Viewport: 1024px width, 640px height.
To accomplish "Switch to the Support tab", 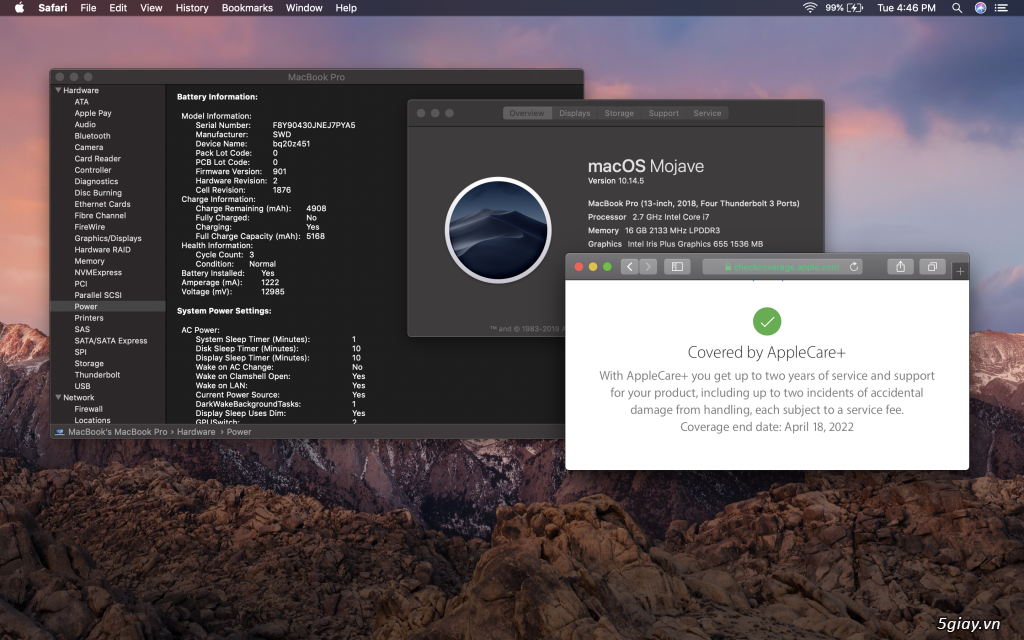I will 664,113.
